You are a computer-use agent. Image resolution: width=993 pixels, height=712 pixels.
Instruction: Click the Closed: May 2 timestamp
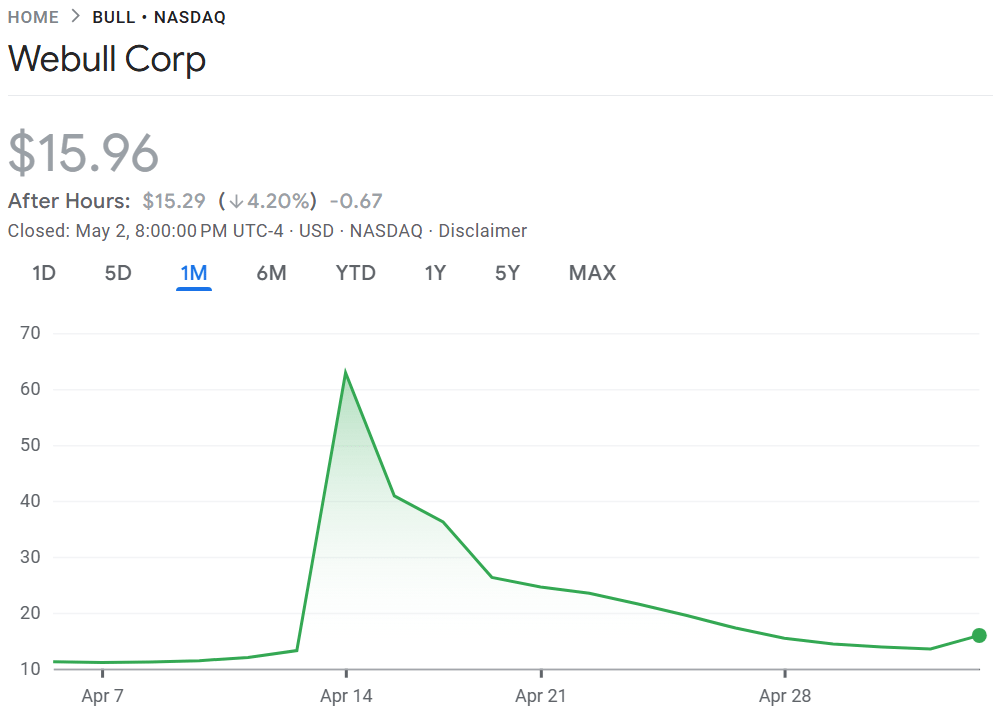[145, 231]
